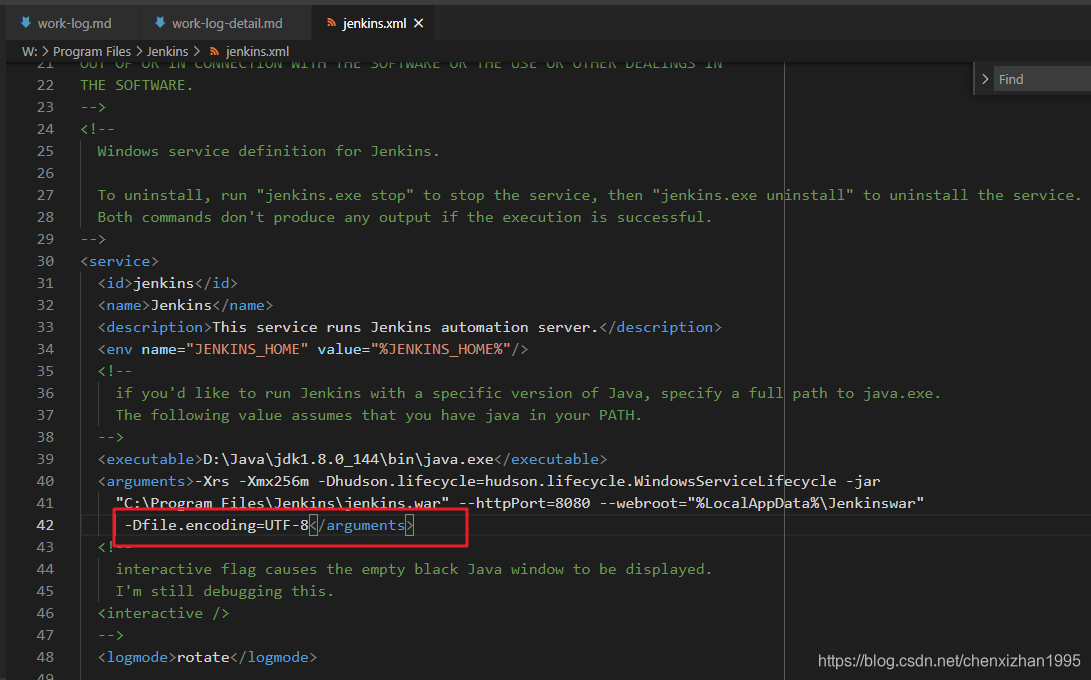Click 'I'm still debugging this.' comment
This screenshot has width=1091, height=680.
click(x=225, y=591)
